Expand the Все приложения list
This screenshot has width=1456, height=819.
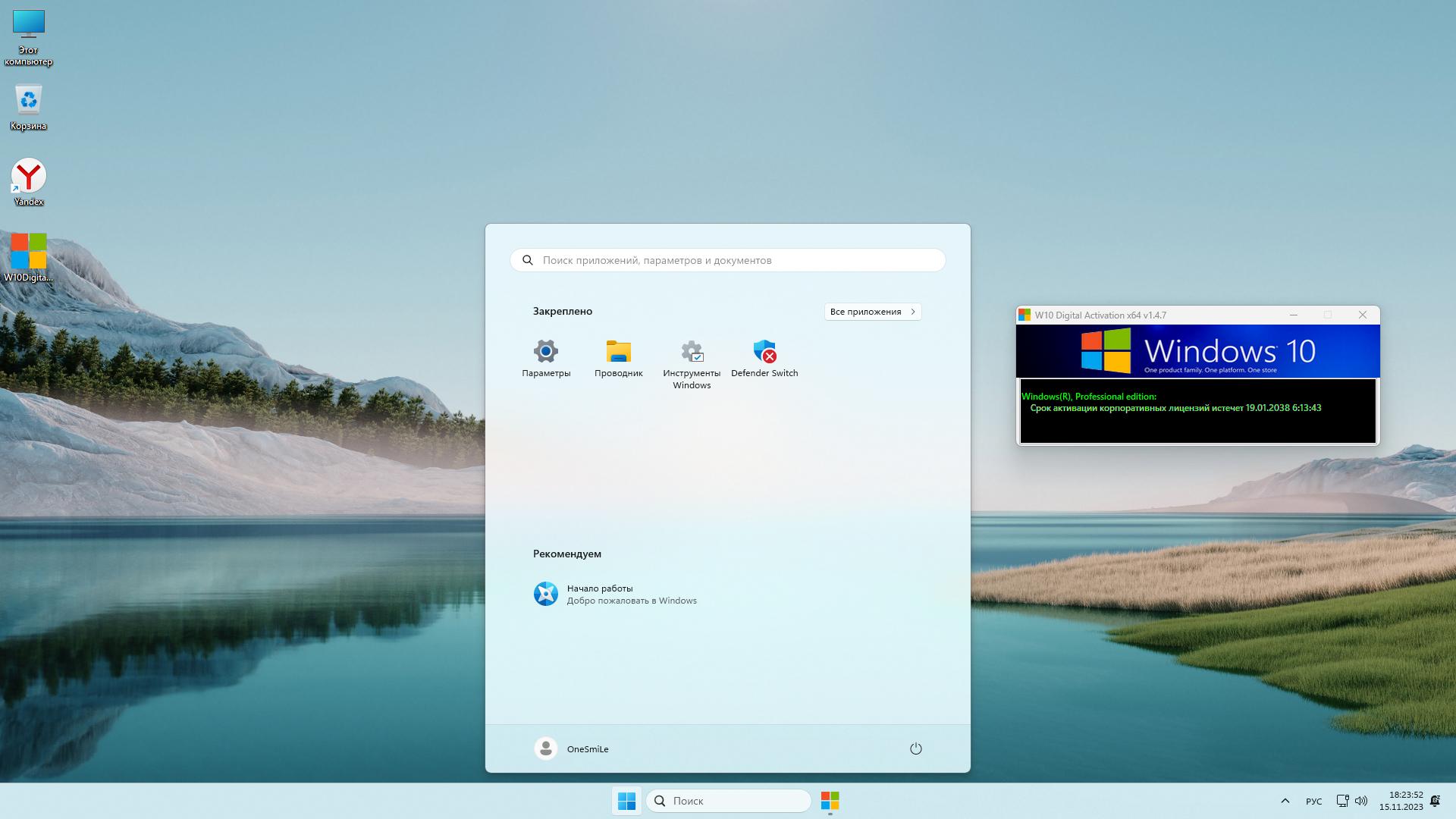872,312
